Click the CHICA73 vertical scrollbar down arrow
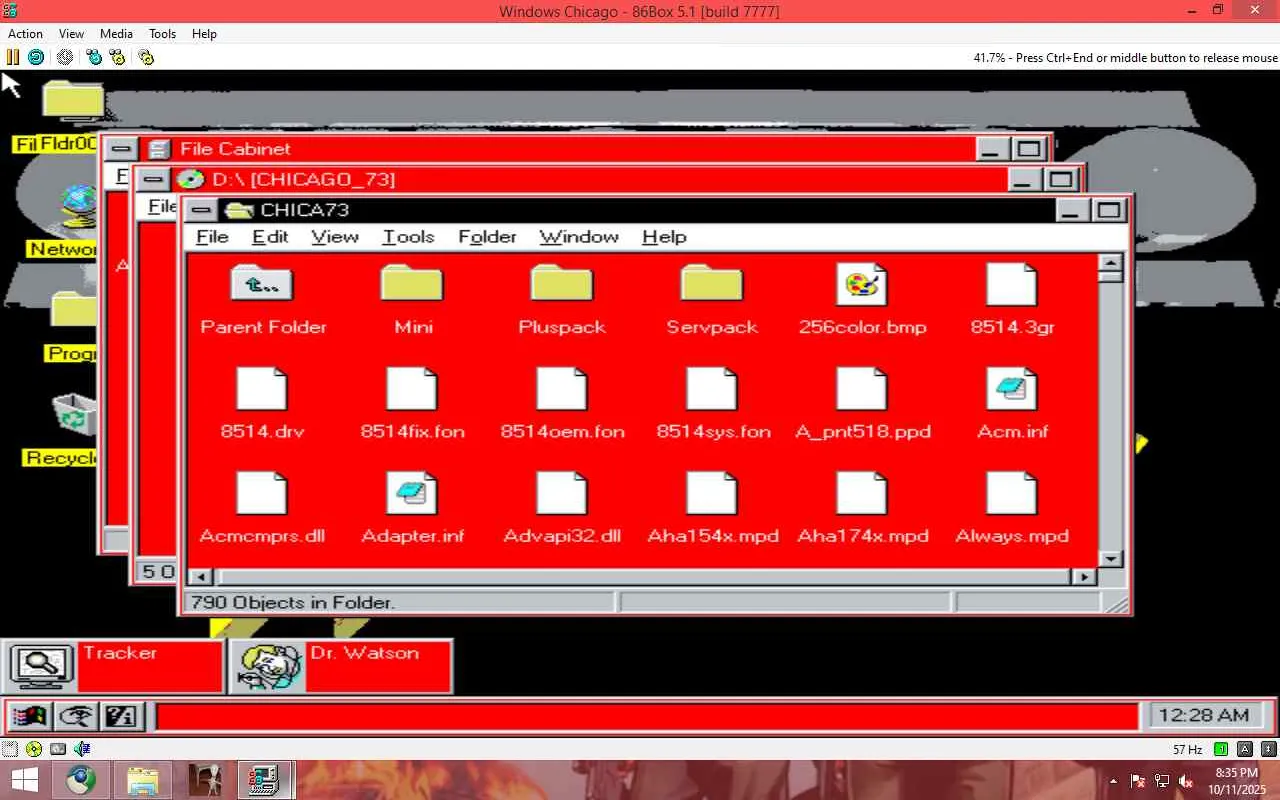This screenshot has height=800, width=1280. point(1110,558)
